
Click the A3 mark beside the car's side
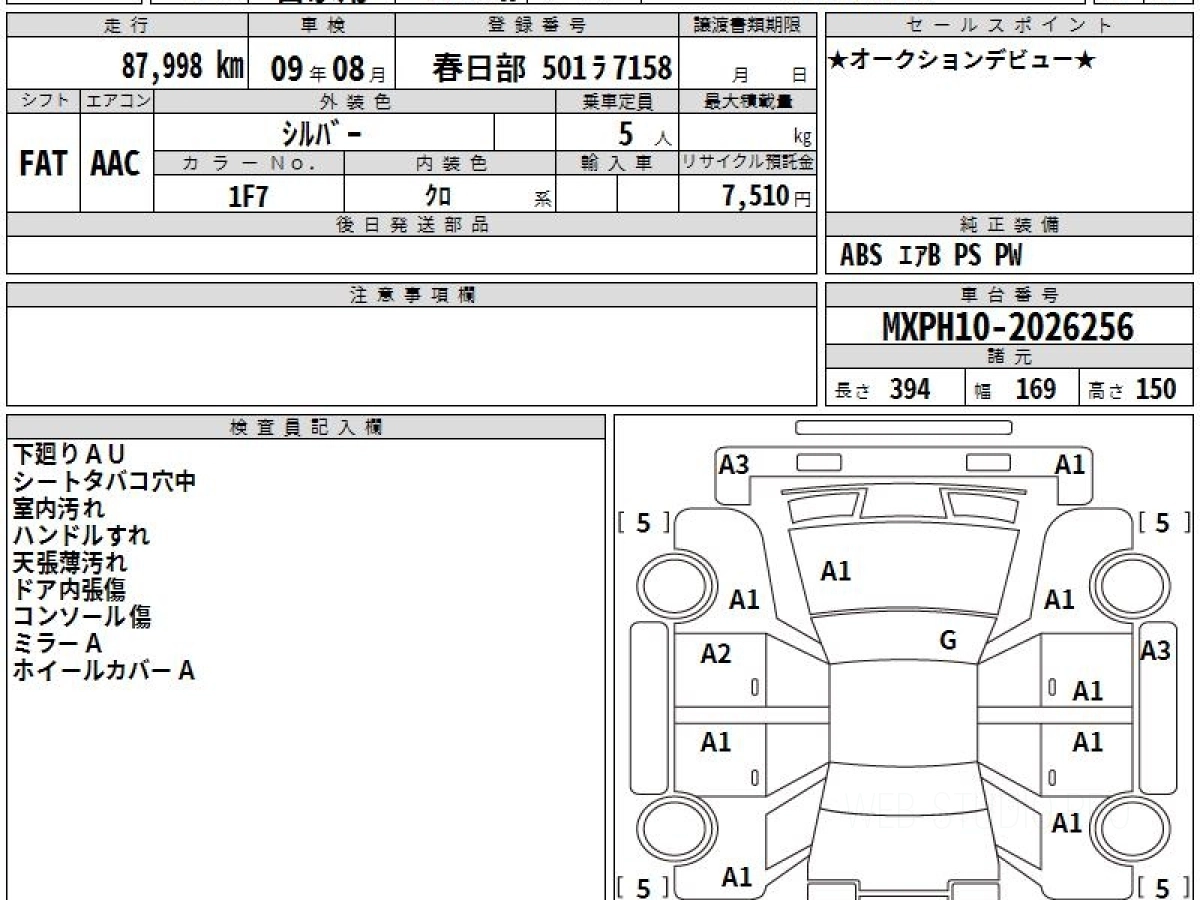1155,650
